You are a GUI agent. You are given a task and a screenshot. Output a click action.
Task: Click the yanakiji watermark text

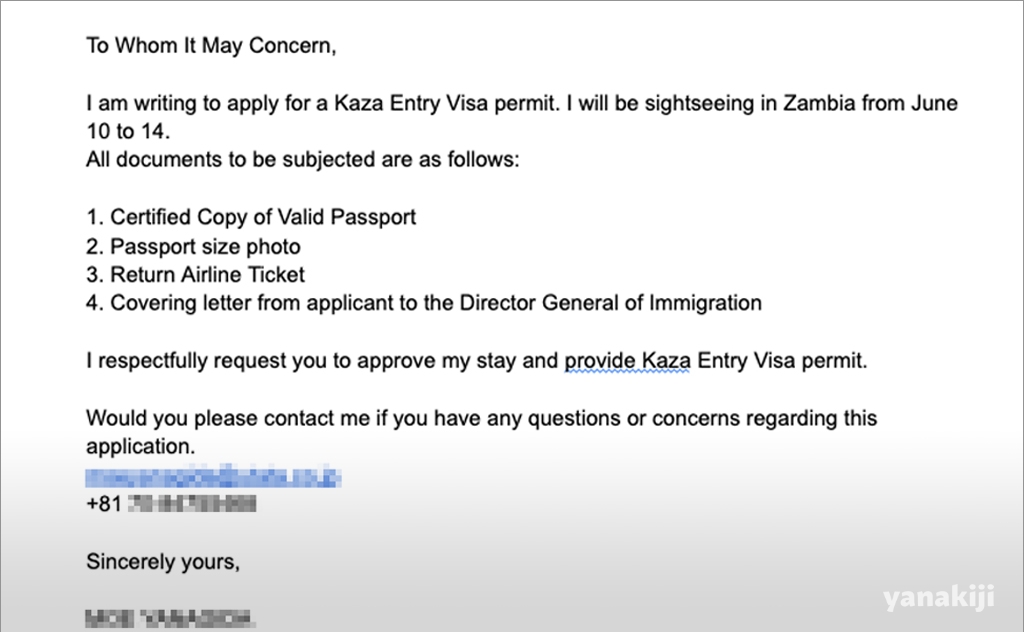tap(938, 597)
